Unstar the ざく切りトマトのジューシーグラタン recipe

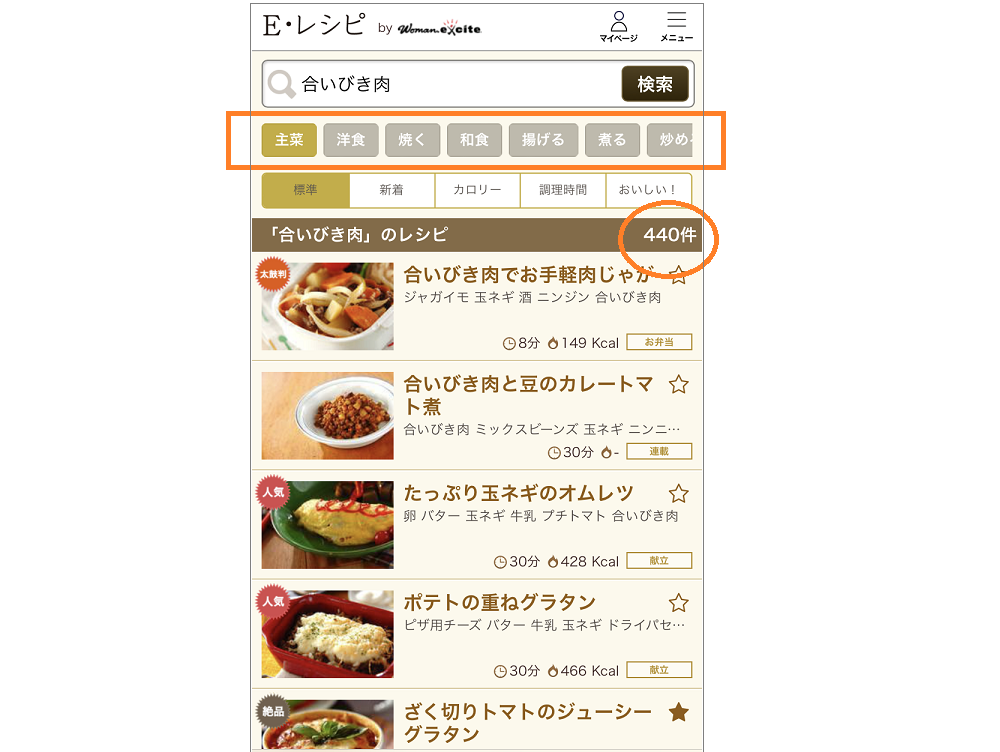tap(679, 712)
